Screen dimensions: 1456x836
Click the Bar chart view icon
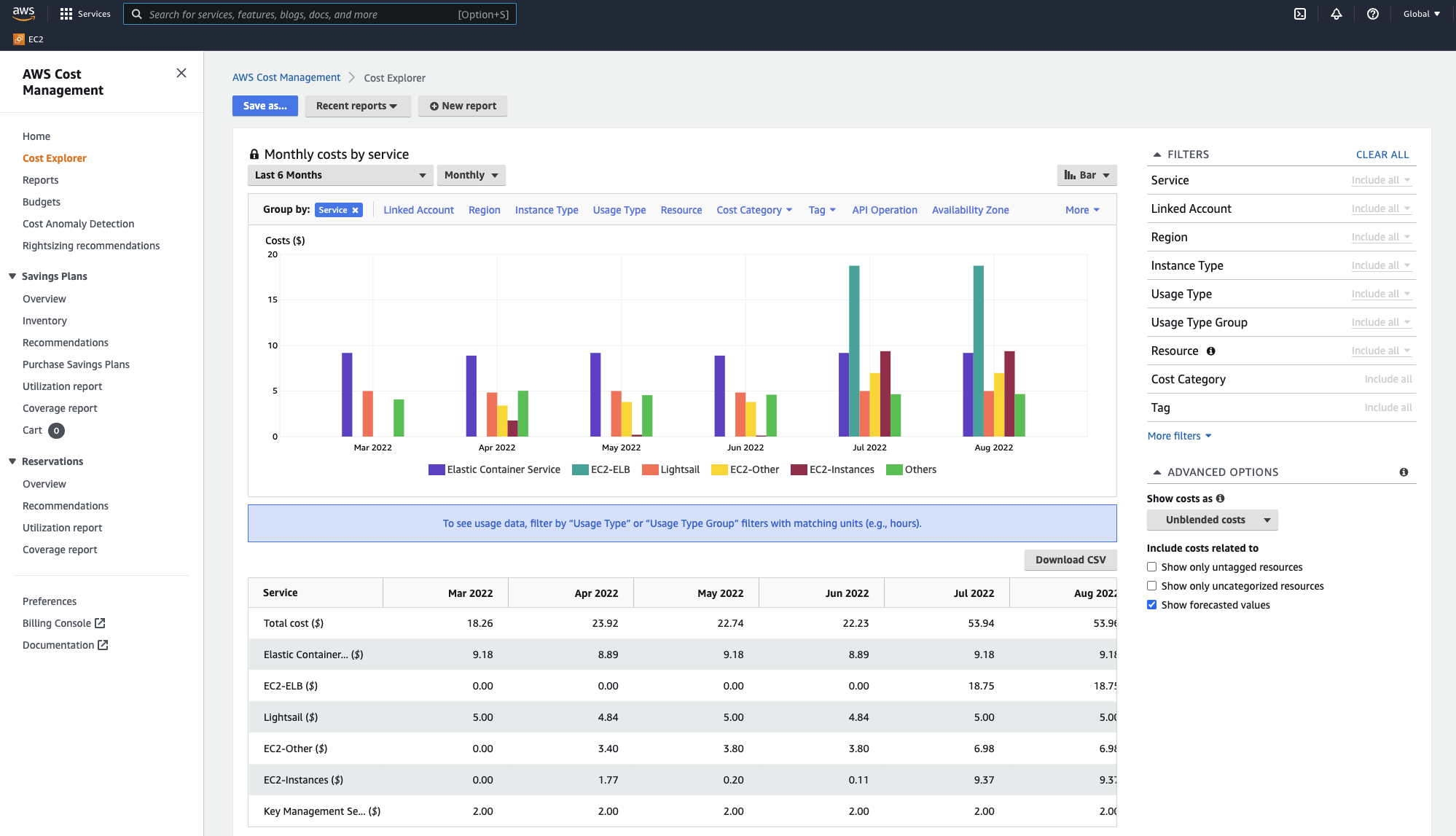click(x=1069, y=175)
